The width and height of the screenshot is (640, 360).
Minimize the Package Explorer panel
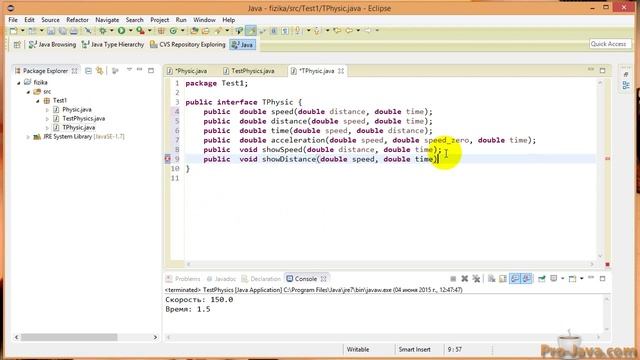[140, 70]
